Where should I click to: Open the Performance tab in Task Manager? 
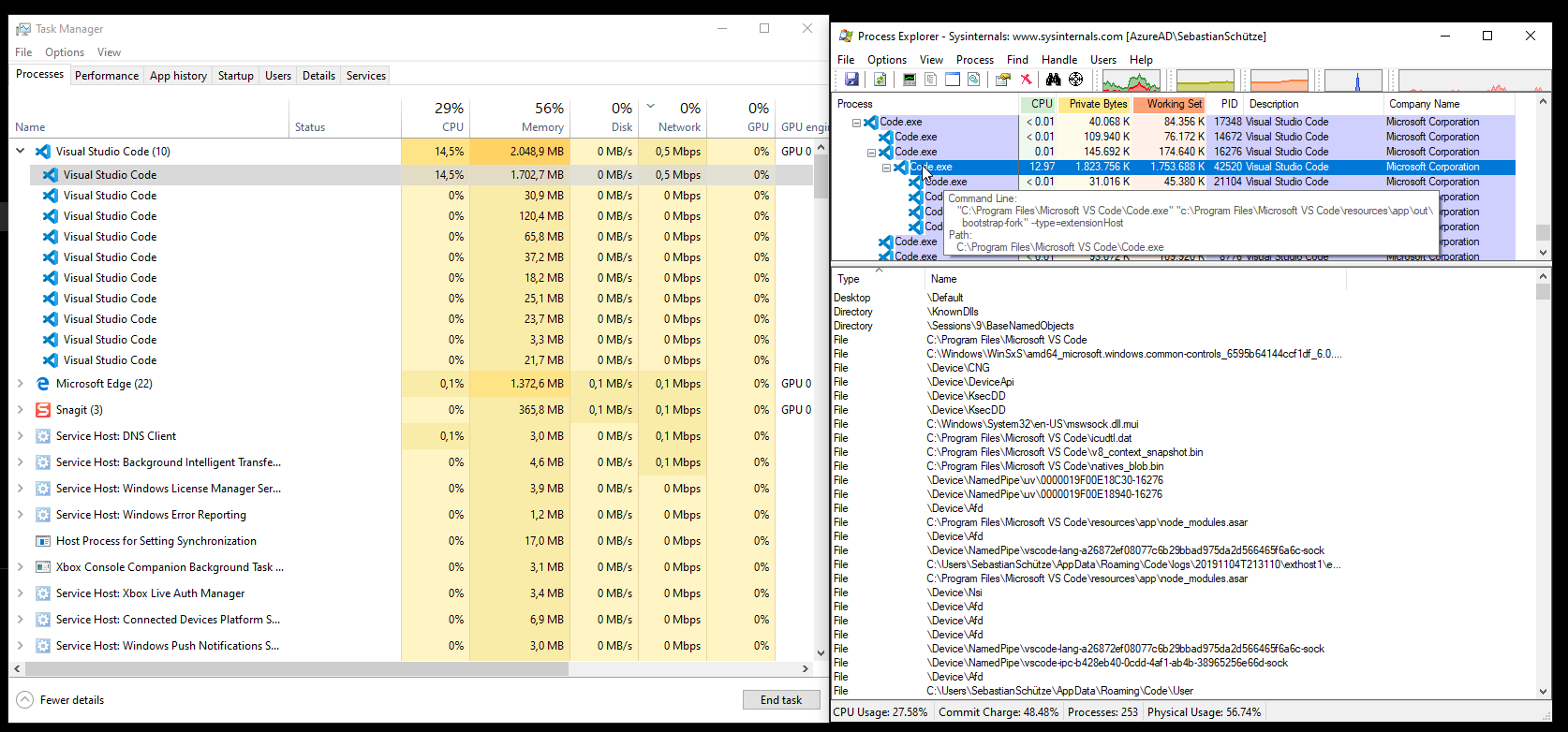[107, 76]
